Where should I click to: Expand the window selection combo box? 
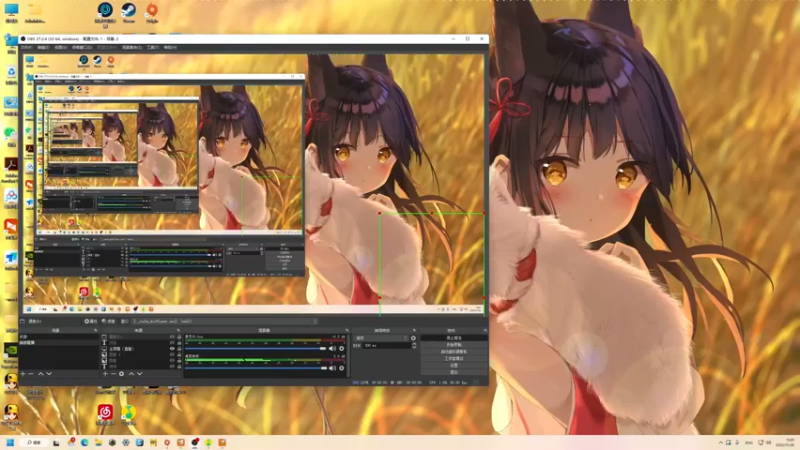point(225,321)
